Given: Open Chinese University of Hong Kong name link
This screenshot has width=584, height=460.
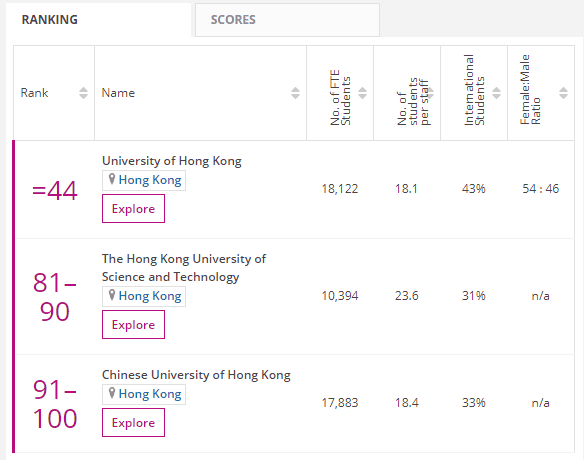Looking at the screenshot, I should point(196,375).
